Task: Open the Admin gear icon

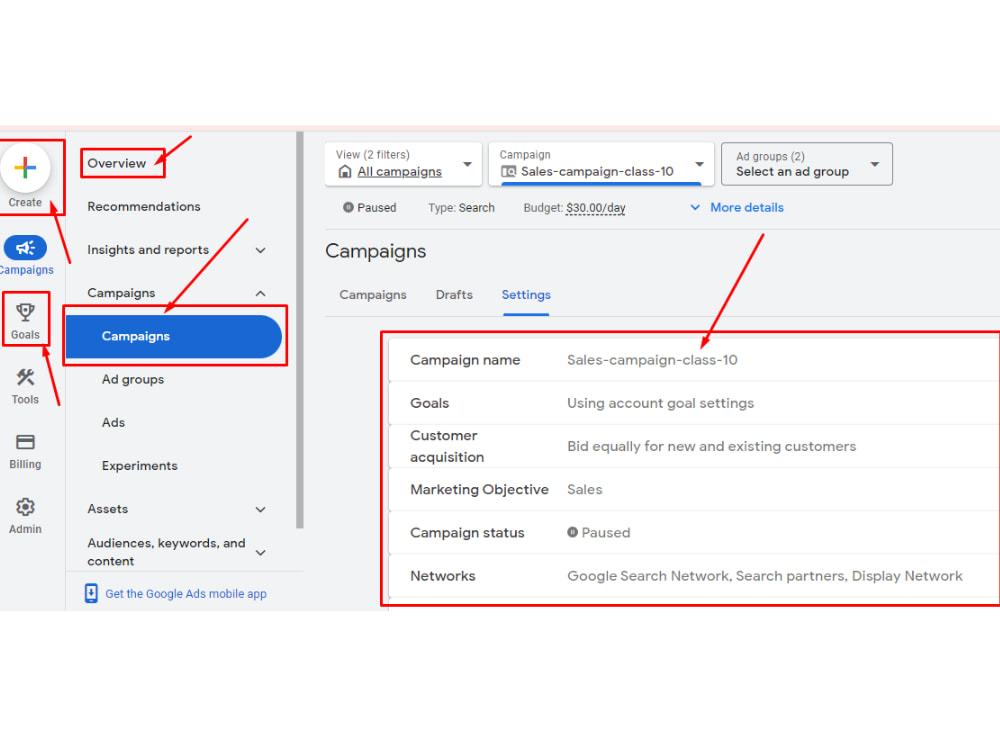Action: pyautogui.click(x=25, y=507)
